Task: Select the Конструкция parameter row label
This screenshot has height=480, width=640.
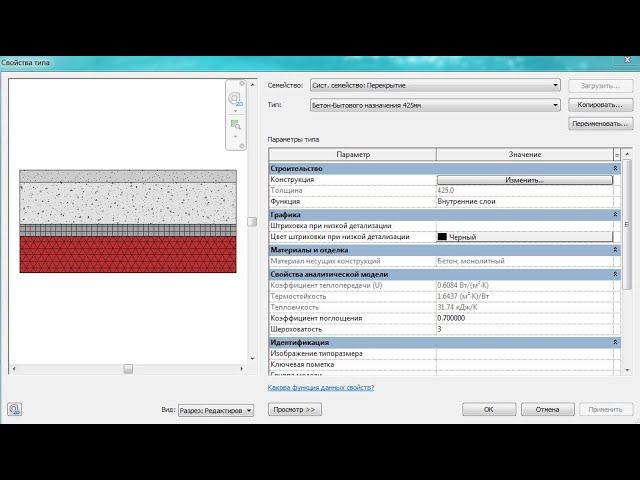Action: click(x=292, y=179)
